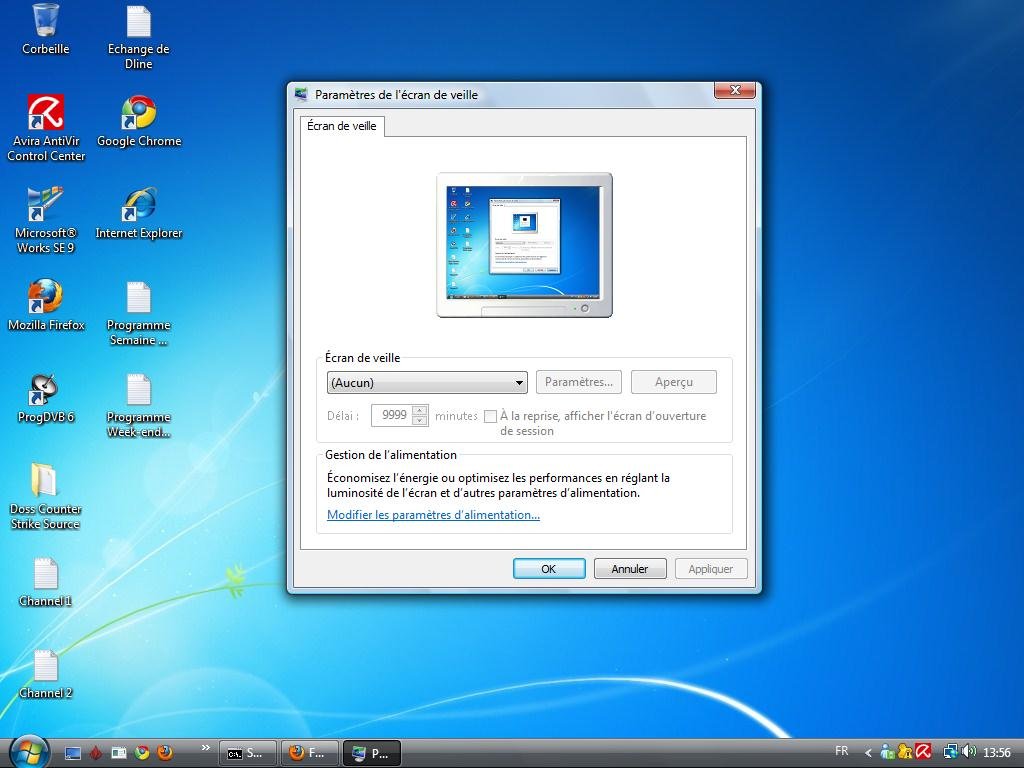Click the screen saver preview monitor thumbnail
This screenshot has height=768, width=1024.
point(524,240)
